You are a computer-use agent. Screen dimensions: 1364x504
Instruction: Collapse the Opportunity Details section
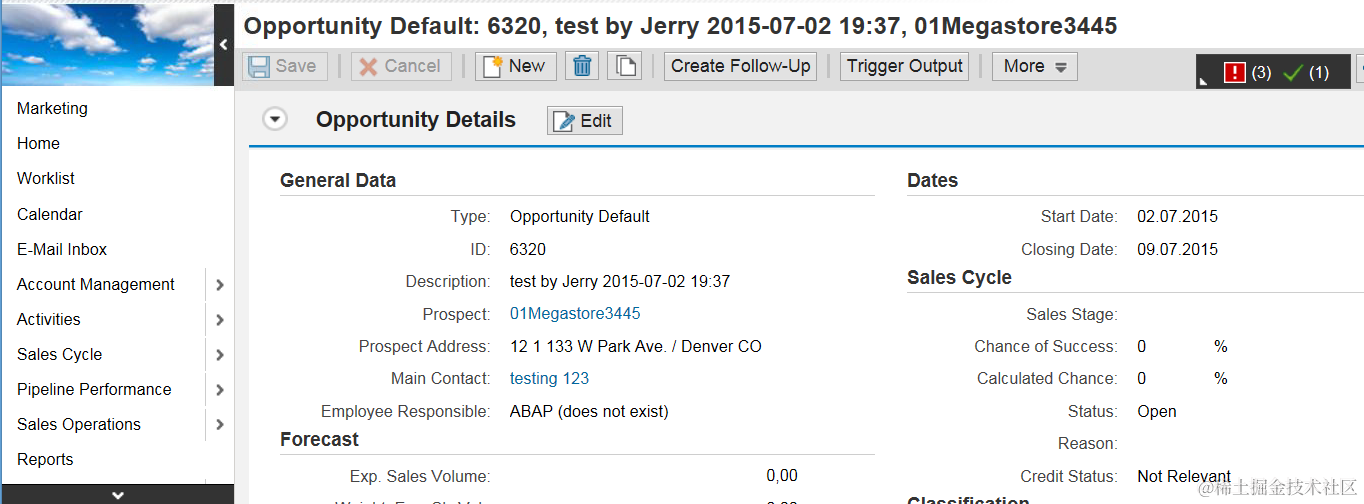tap(275, 120)
